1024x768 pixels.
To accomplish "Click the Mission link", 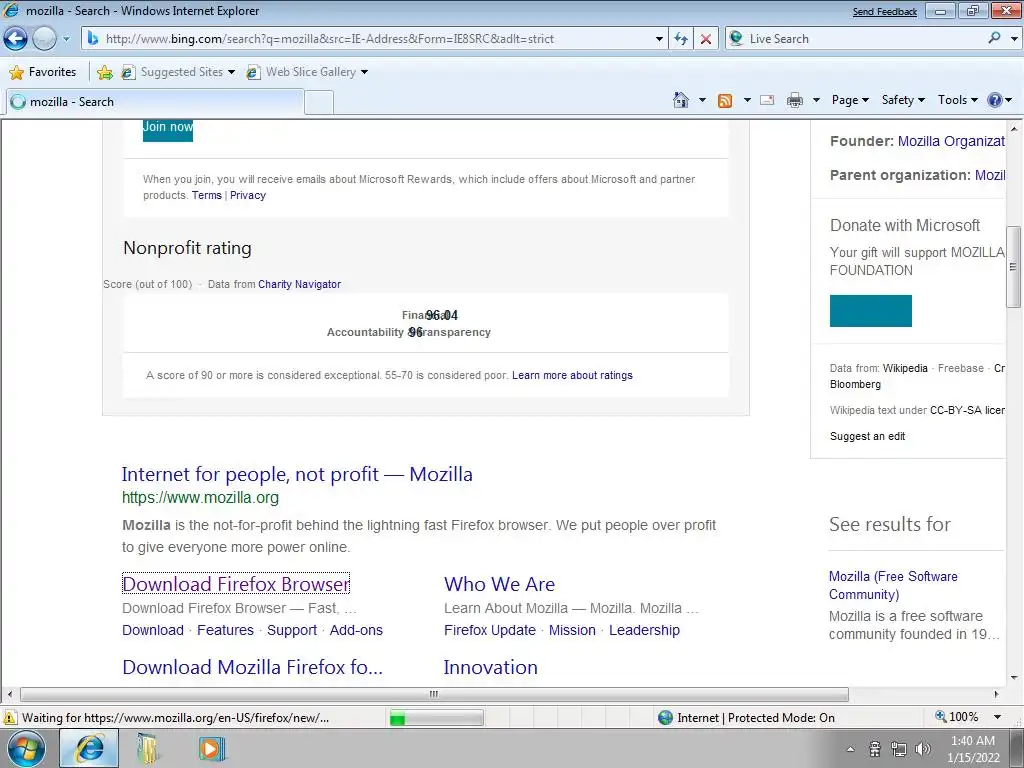I will (572, 630).
